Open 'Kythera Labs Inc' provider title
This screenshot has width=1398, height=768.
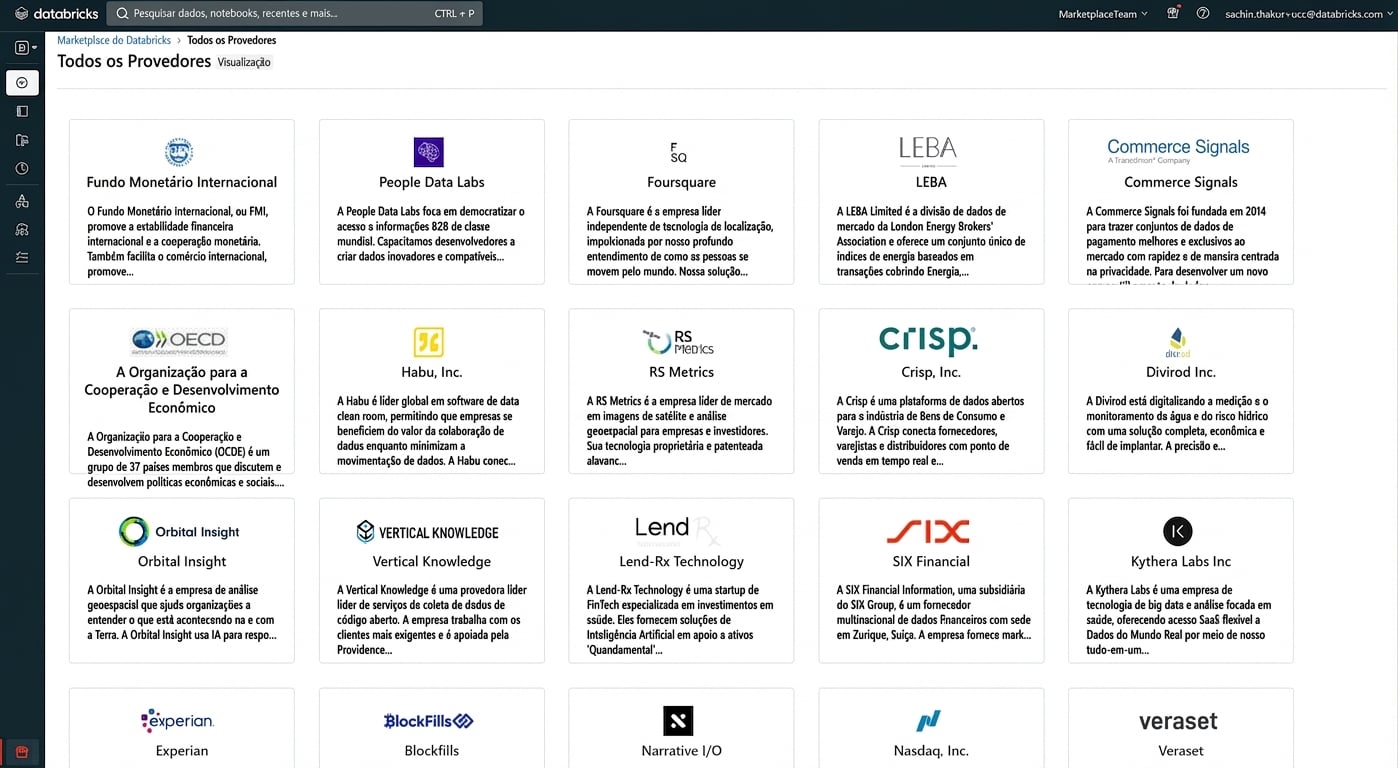pyautogui.click(x=1181, y=561)
